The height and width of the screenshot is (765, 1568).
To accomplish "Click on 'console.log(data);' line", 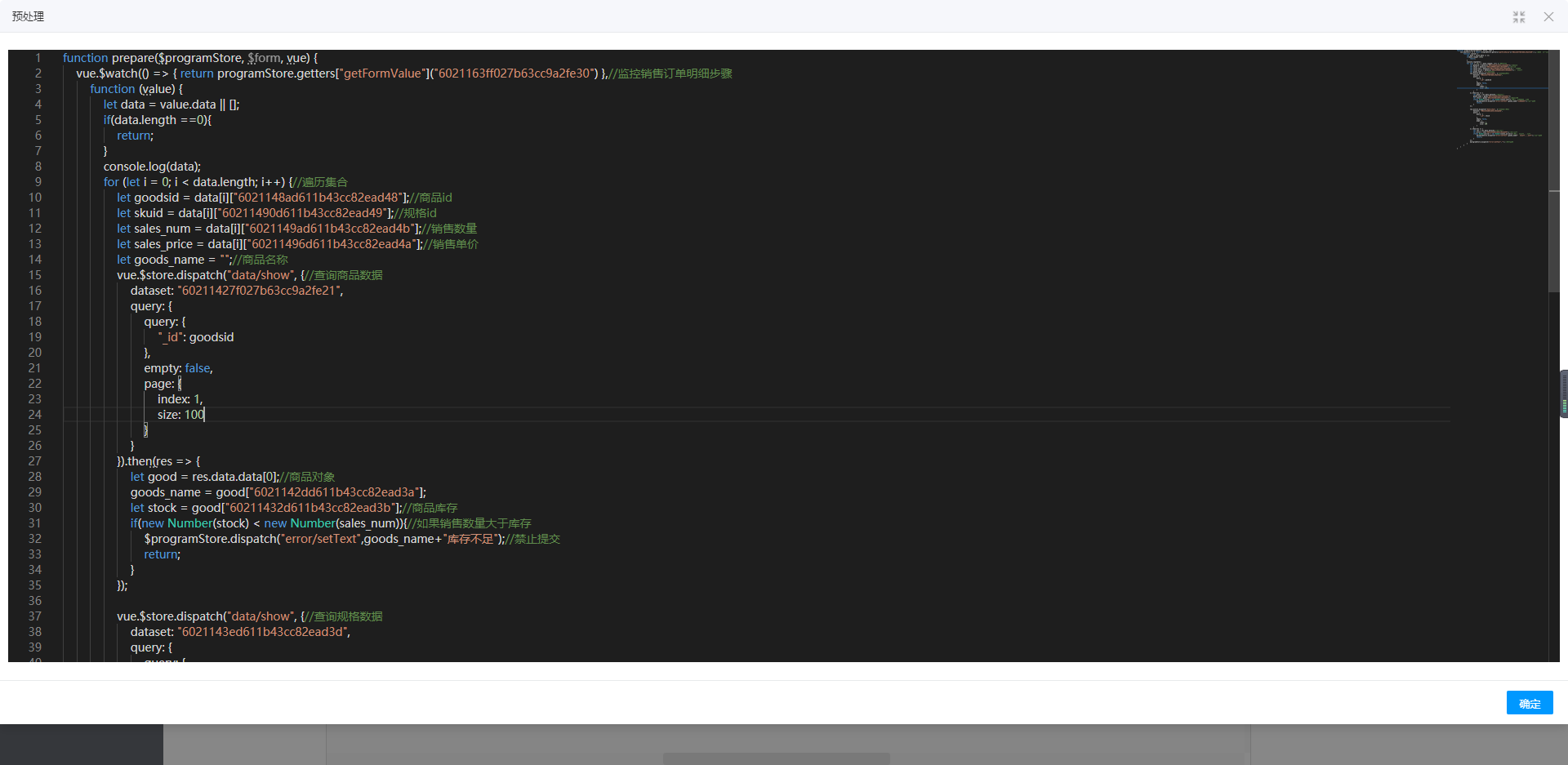I will click(152, 167).
